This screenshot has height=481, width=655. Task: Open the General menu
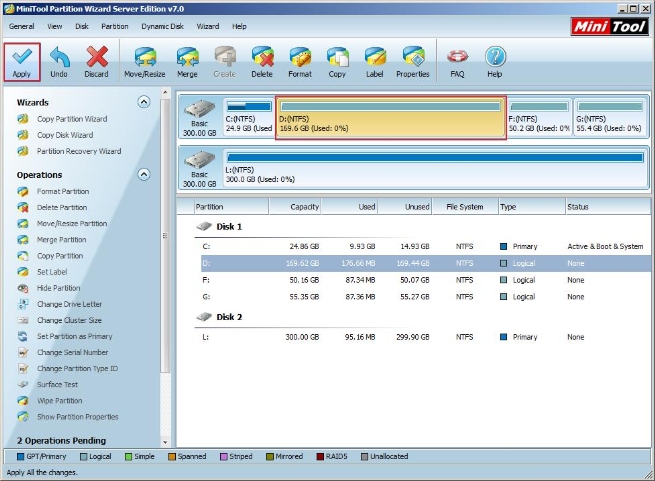tap(22, 26)
